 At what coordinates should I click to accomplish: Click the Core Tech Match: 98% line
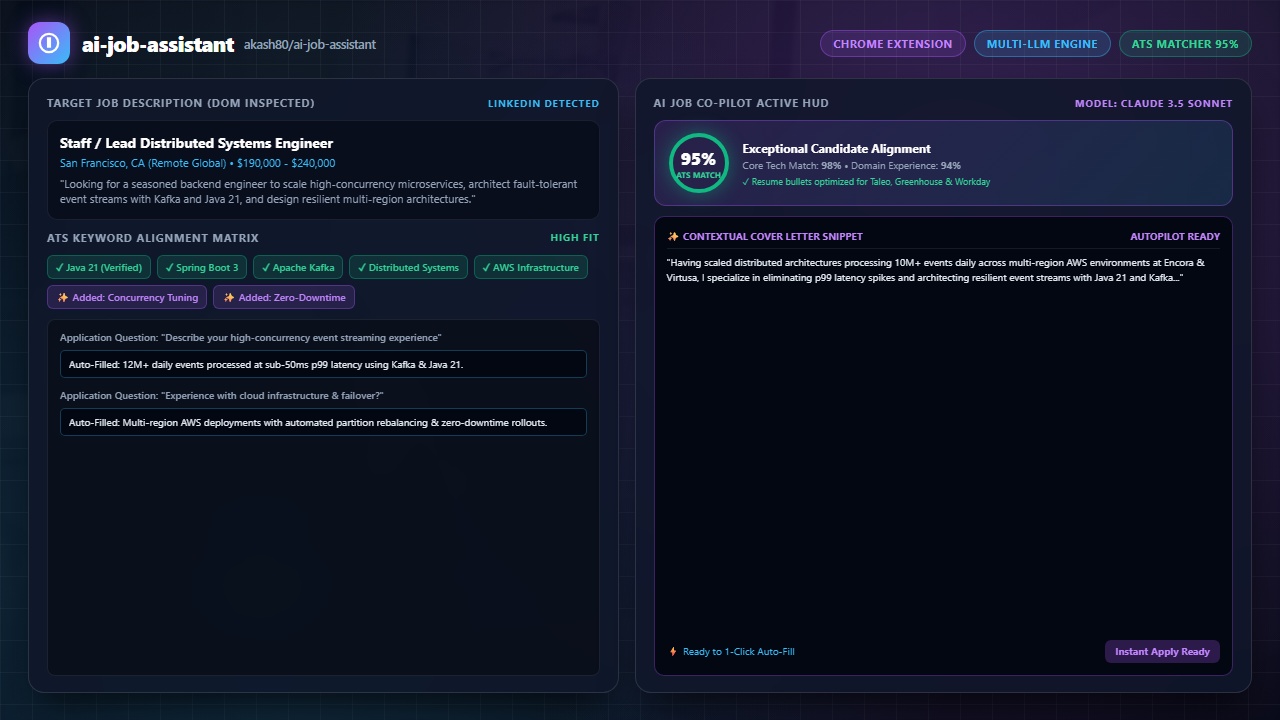(x=851, y=166)
